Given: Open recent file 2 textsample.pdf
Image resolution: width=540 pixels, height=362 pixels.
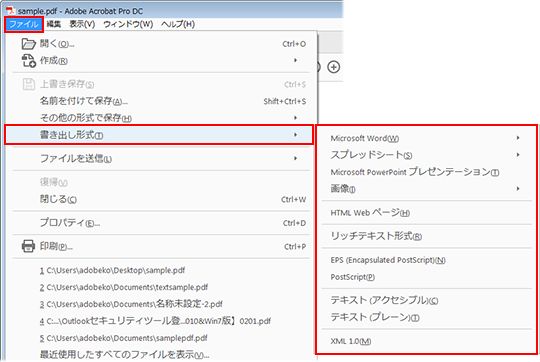Looking at the screenshot, I should coord(124,287).
